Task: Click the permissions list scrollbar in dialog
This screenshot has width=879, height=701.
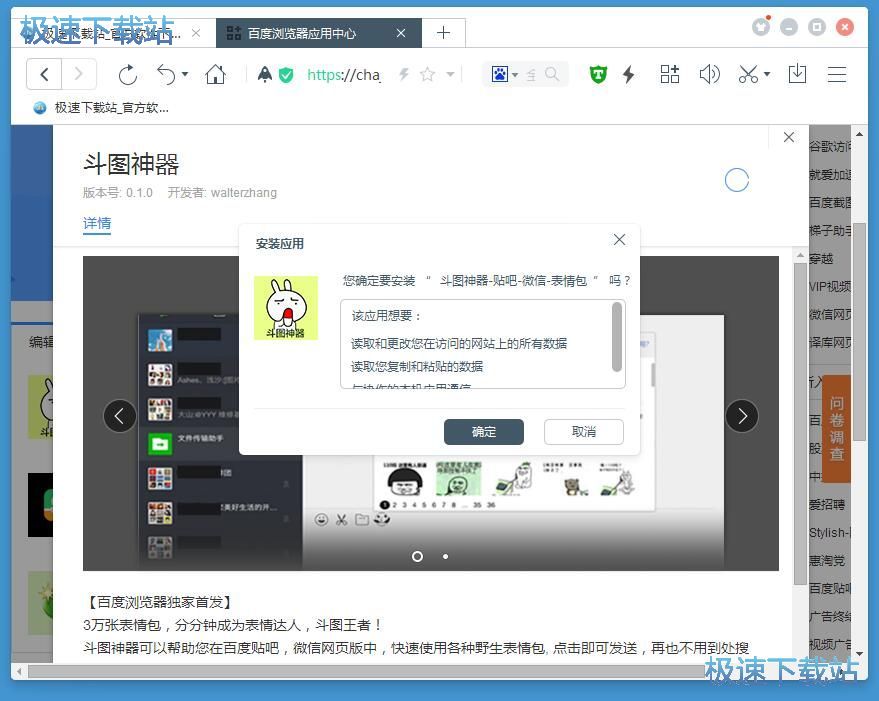Action: click(x=617, y=337)
